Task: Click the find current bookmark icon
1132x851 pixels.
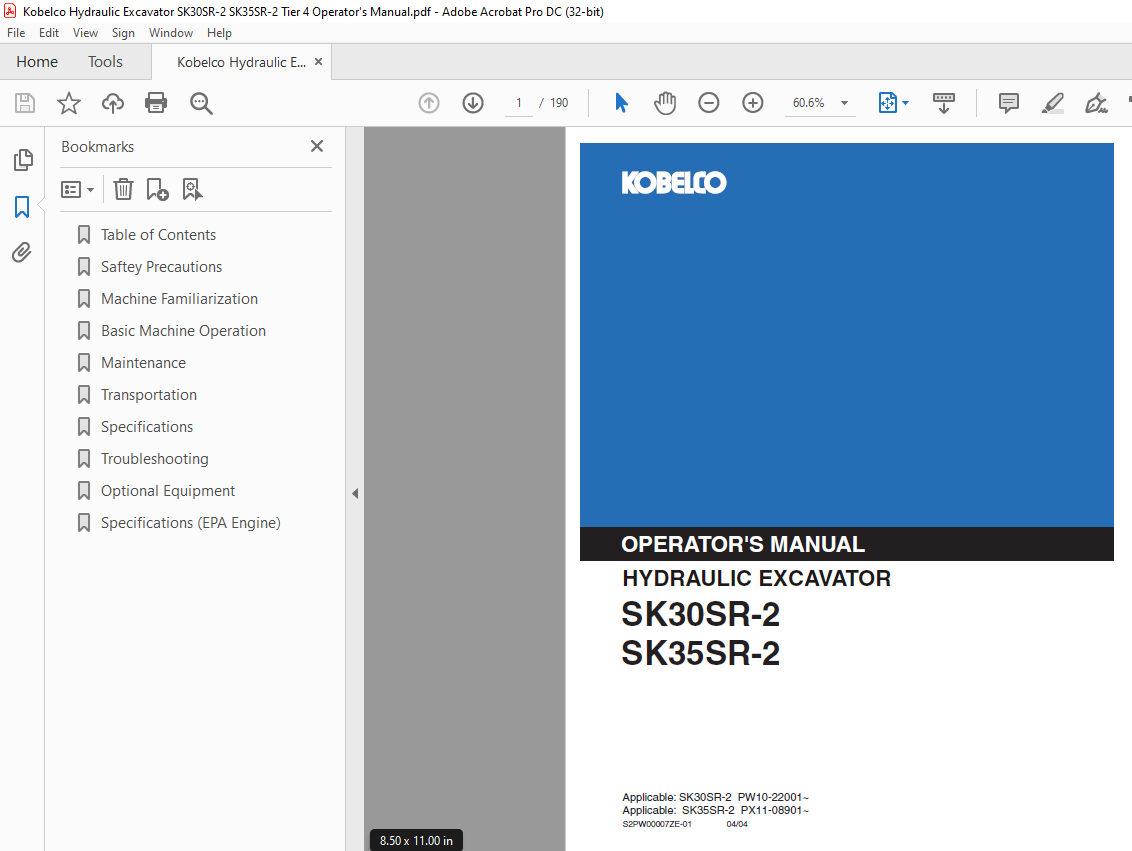Action: point(192,189)
